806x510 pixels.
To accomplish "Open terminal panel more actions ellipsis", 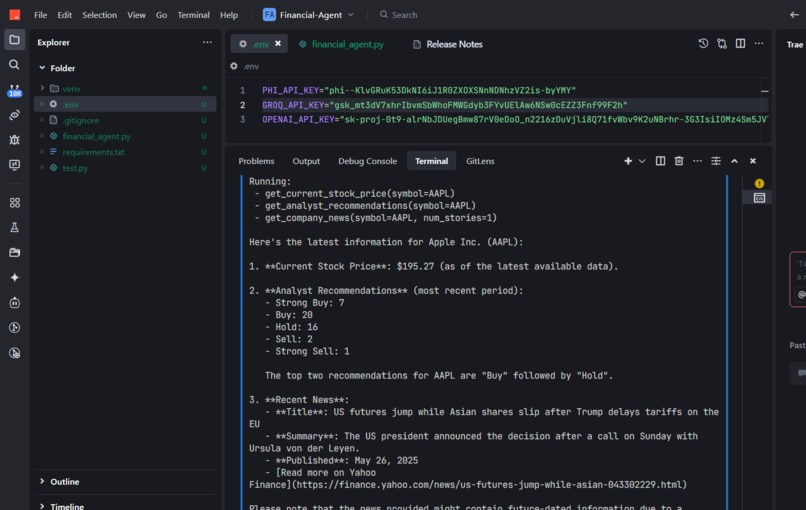I will point(697,161).
